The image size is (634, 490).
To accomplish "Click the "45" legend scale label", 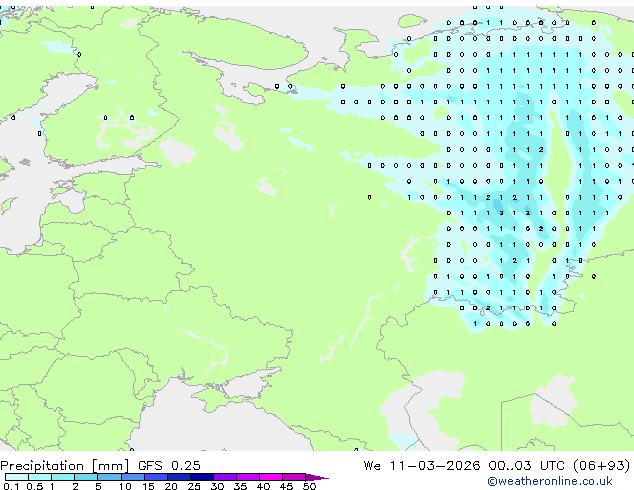I will coord(286,486).
